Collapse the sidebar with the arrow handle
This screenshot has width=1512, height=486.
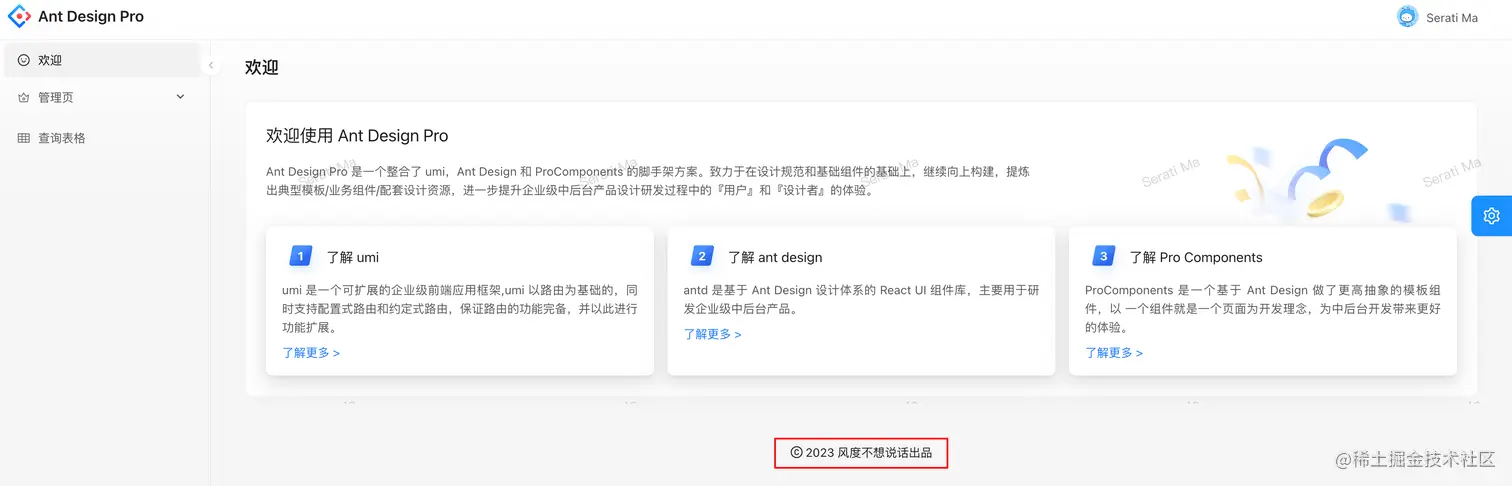point(211,65)
